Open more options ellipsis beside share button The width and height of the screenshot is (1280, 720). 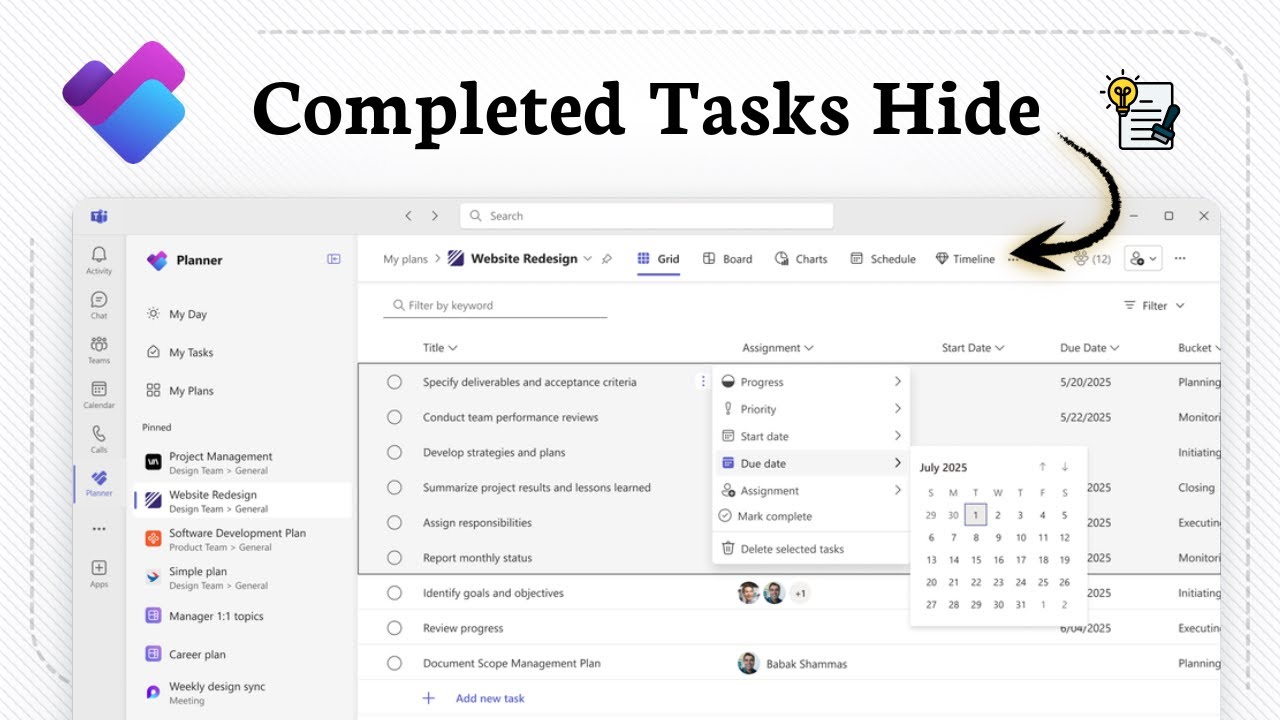click(1180, 259)
